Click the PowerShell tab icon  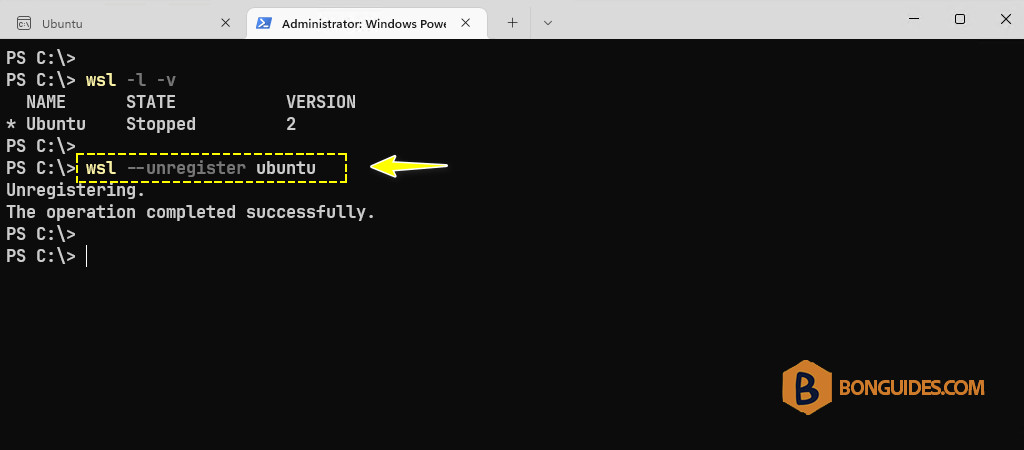[264, 24]
